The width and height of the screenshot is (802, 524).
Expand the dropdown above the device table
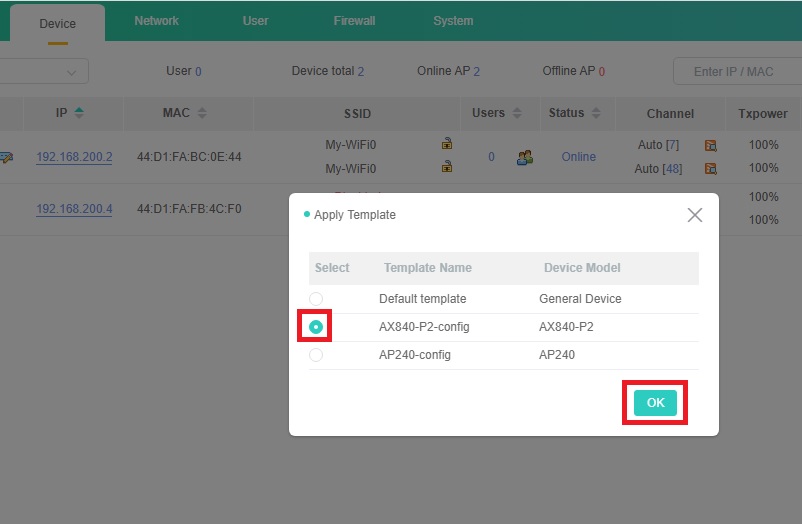(x=71, y=72)
